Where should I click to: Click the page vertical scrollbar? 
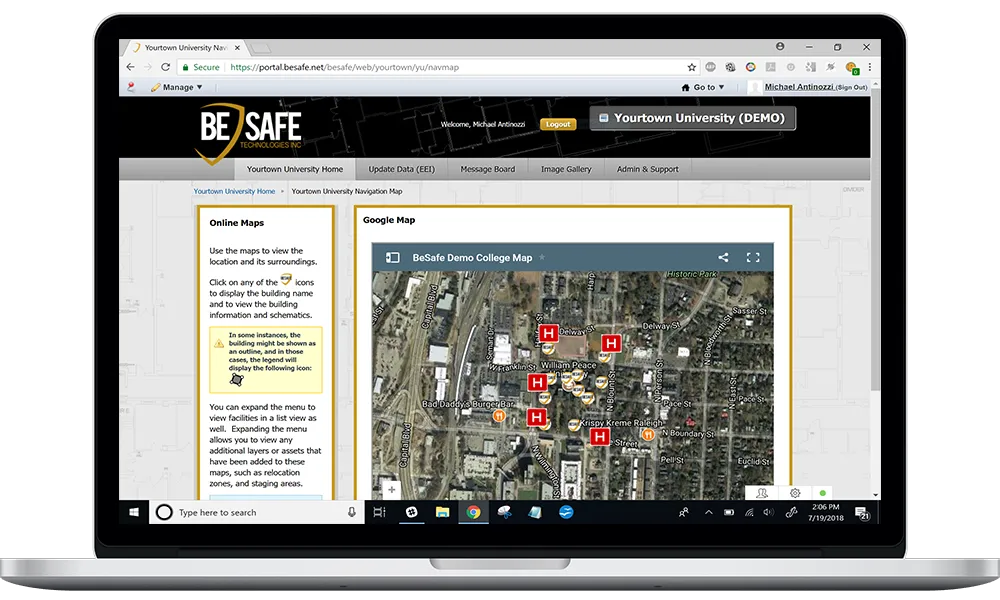pyautogui.click(x=876, y=239)
